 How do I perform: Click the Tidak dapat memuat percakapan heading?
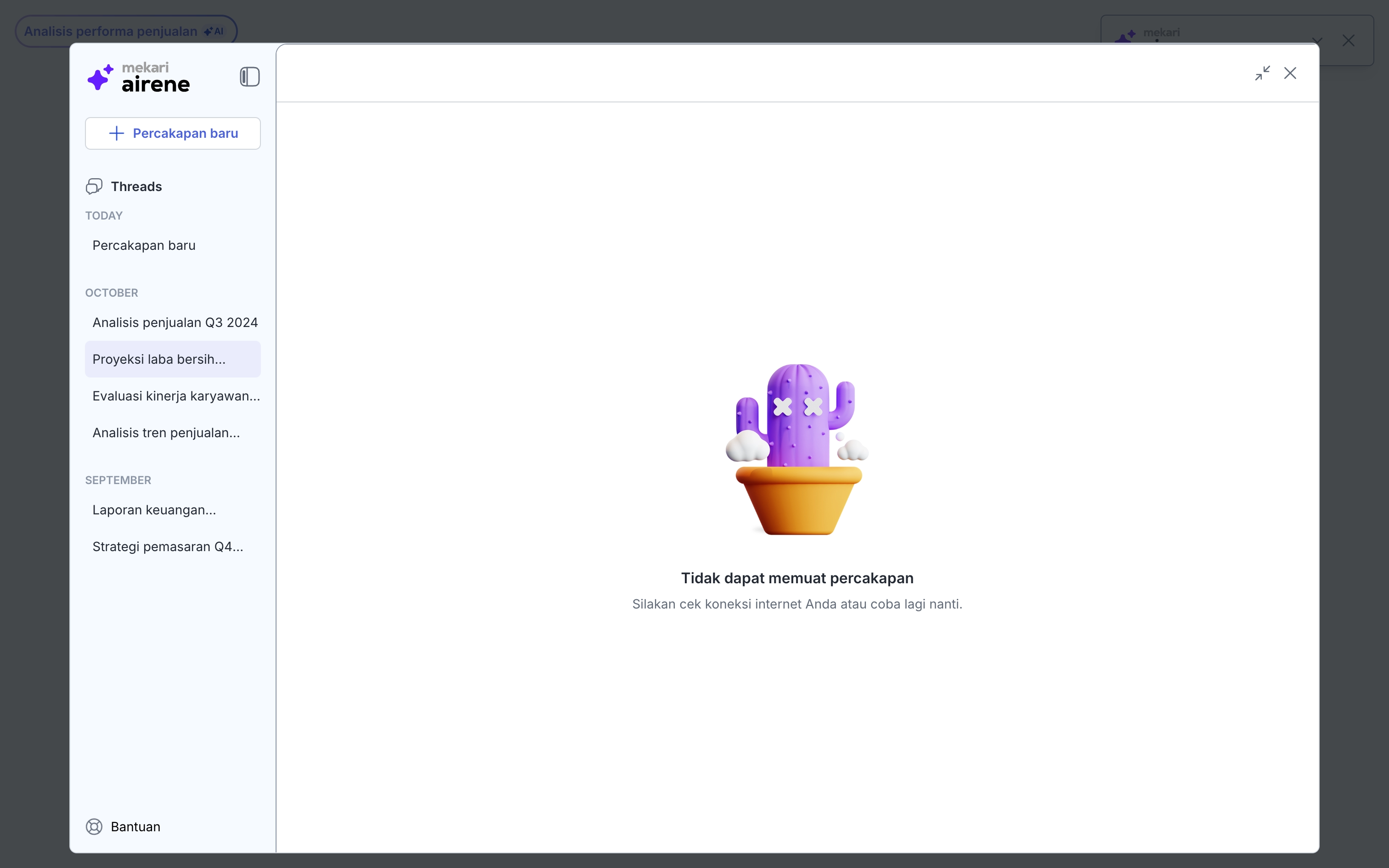pyautogui.click(x=797, y=578)
